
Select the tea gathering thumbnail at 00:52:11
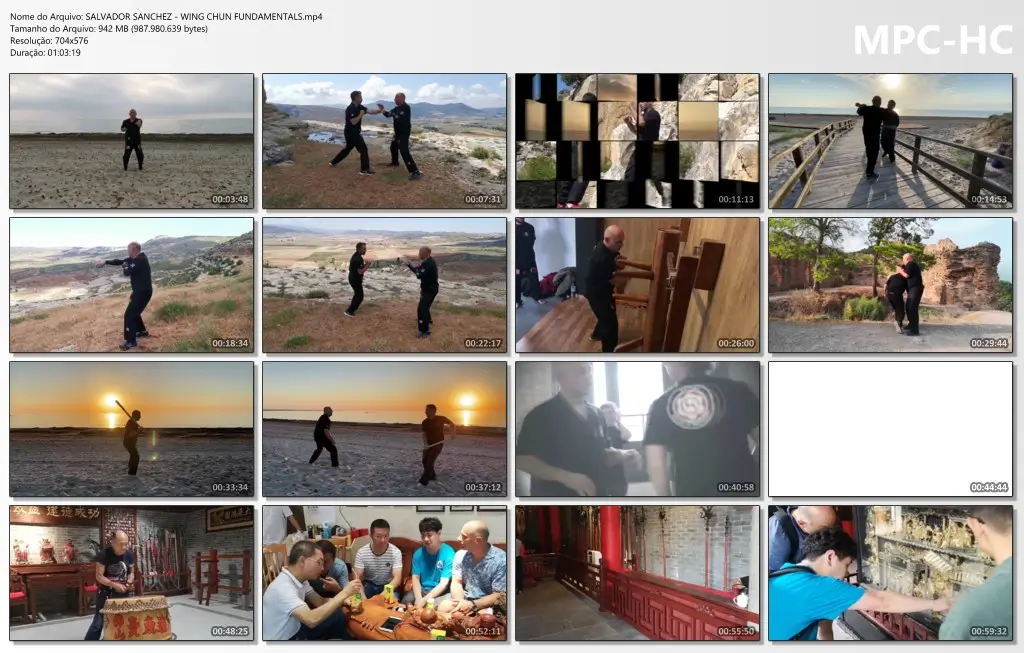[385, 573]
